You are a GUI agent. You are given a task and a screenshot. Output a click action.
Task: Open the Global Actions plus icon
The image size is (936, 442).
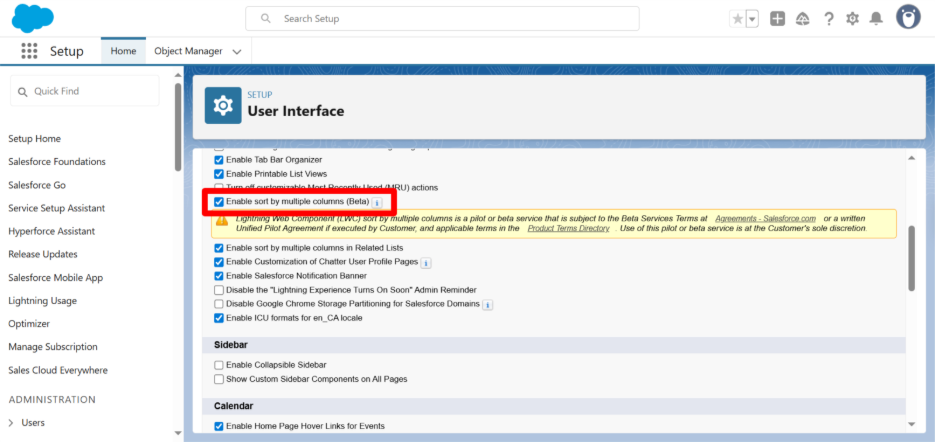[x=778, y=19]
